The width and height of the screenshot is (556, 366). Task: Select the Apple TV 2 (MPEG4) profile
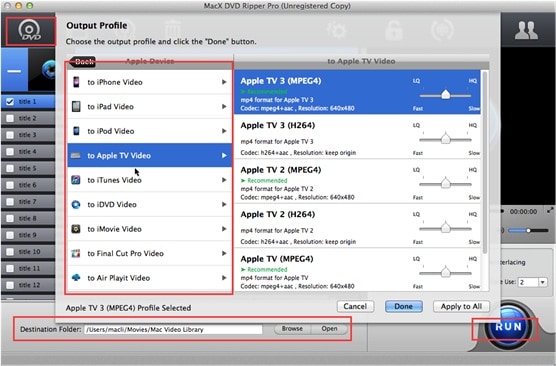point(357,181)
